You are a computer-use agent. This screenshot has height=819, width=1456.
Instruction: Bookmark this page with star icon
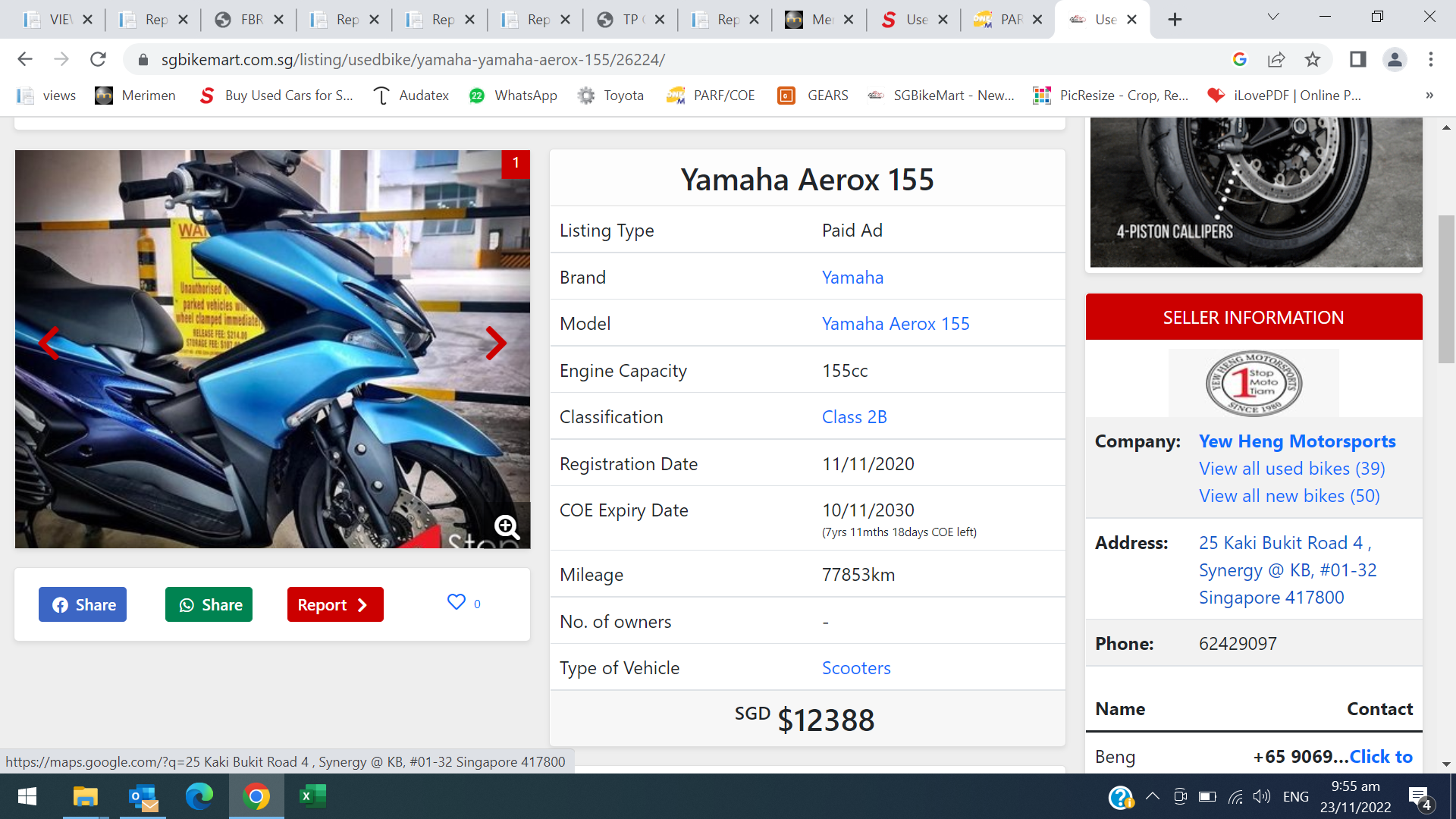1313,59
